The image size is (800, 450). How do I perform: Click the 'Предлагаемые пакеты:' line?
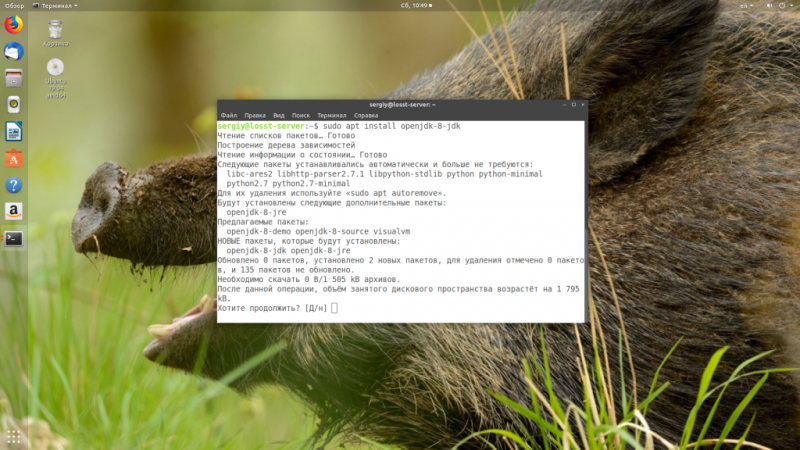263,222
